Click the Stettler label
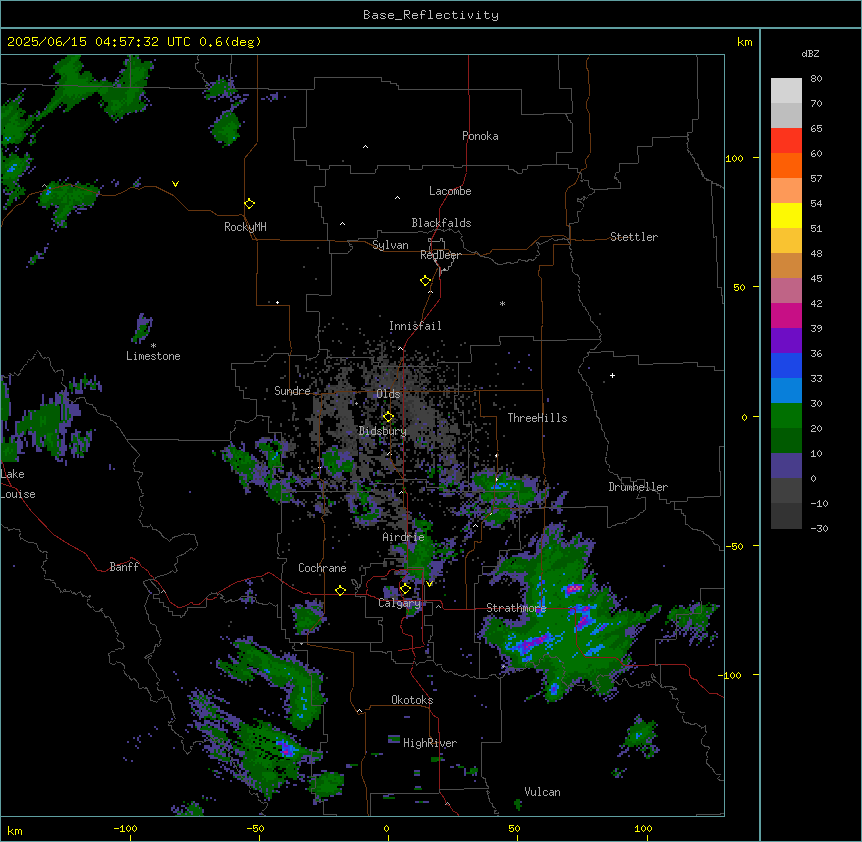 pyautogui.click(x=634, y=237)
